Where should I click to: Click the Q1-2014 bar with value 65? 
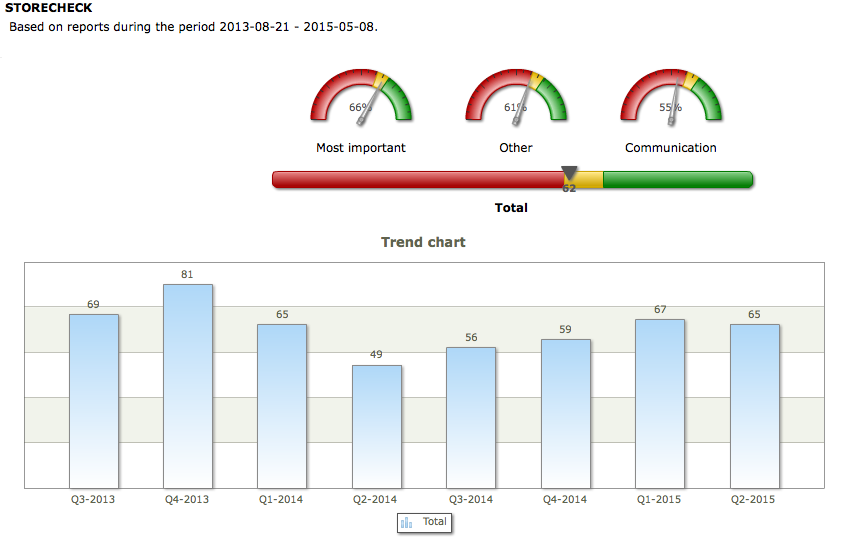coord(282,406)
